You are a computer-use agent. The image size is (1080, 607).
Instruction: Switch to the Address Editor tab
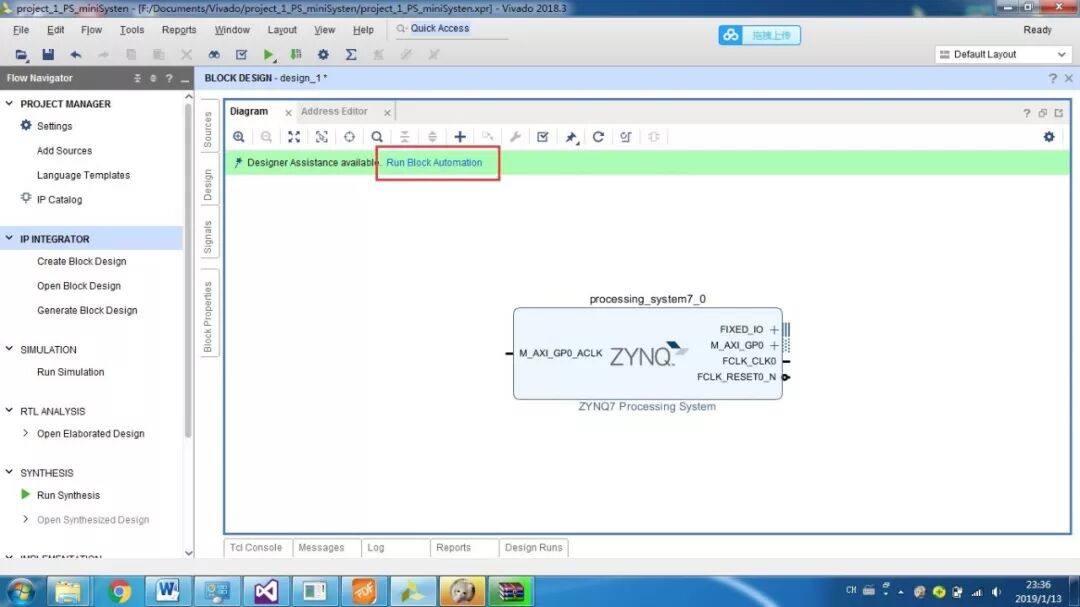click(x=334, y=112)
